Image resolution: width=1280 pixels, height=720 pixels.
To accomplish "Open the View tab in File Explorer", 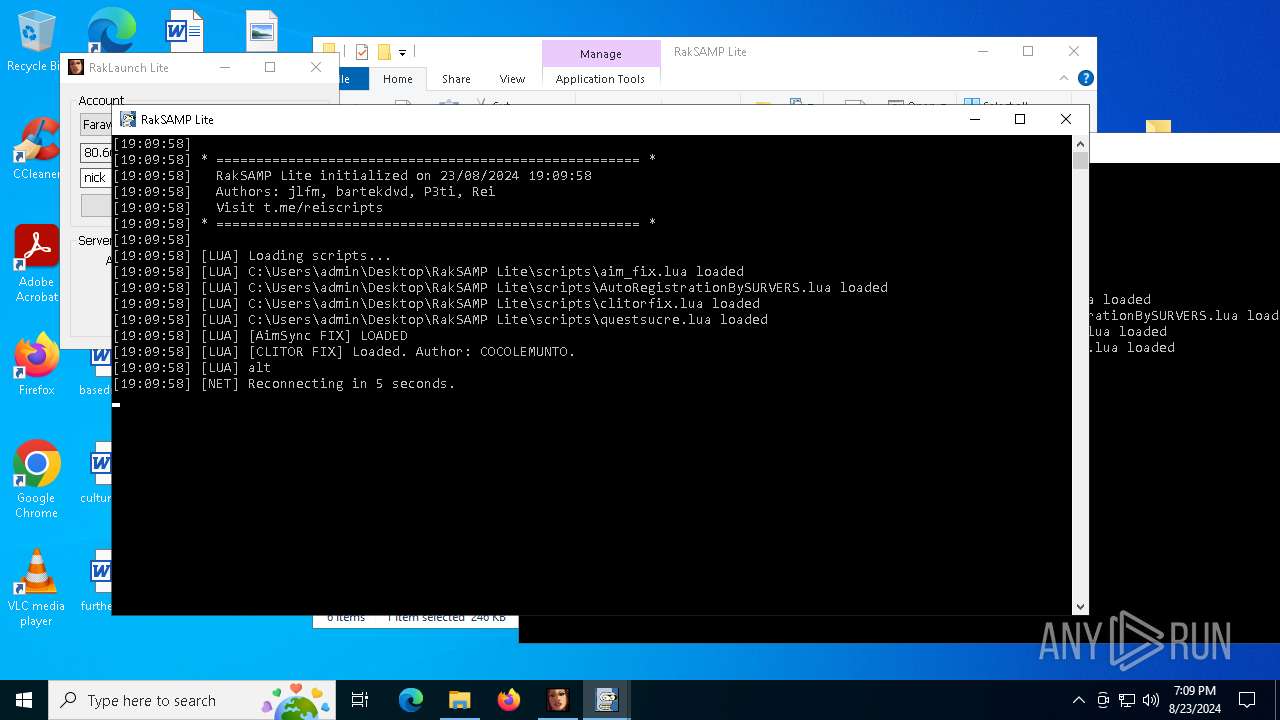I will 512,79.
